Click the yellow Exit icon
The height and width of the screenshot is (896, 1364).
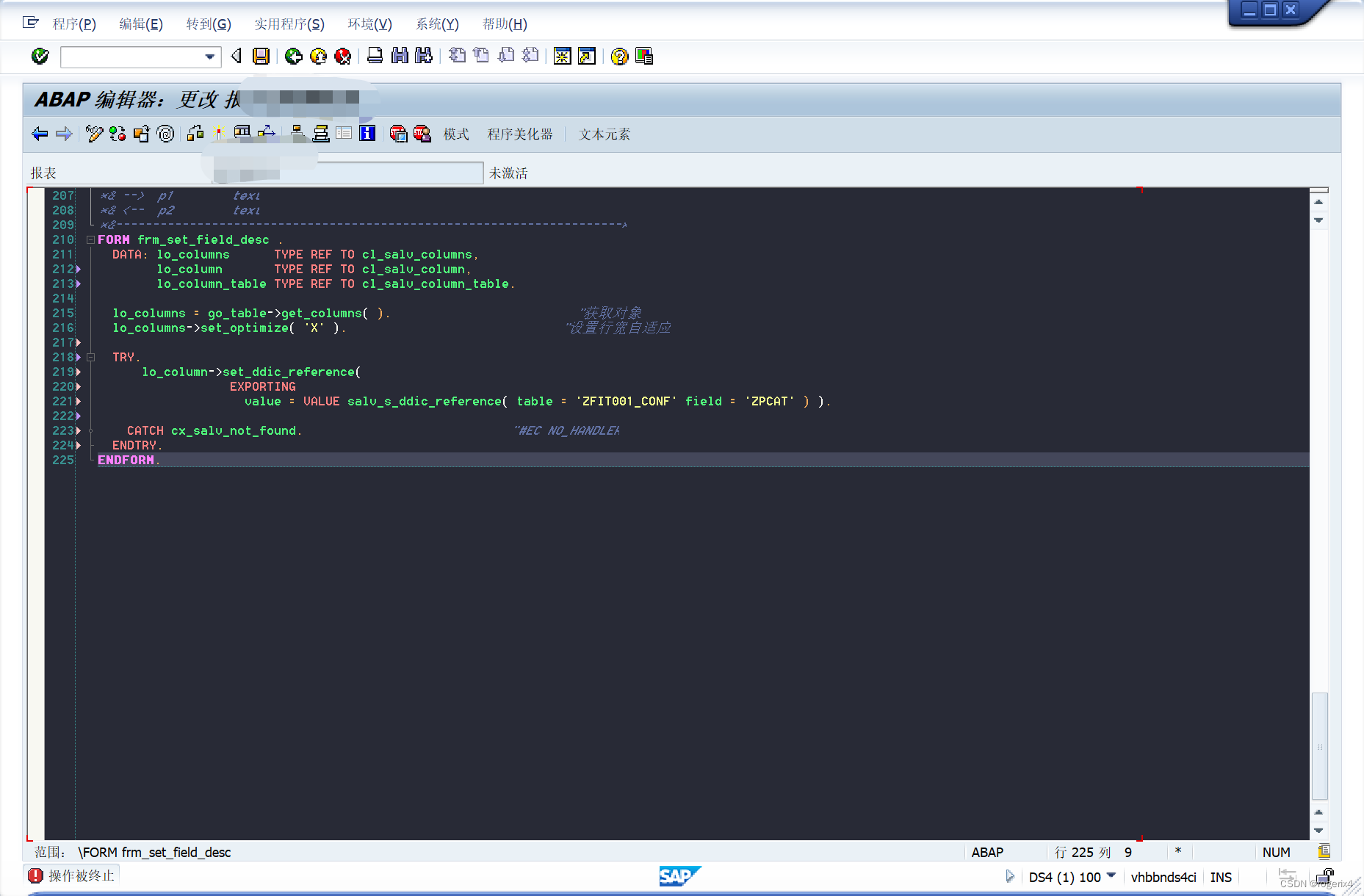318,57
